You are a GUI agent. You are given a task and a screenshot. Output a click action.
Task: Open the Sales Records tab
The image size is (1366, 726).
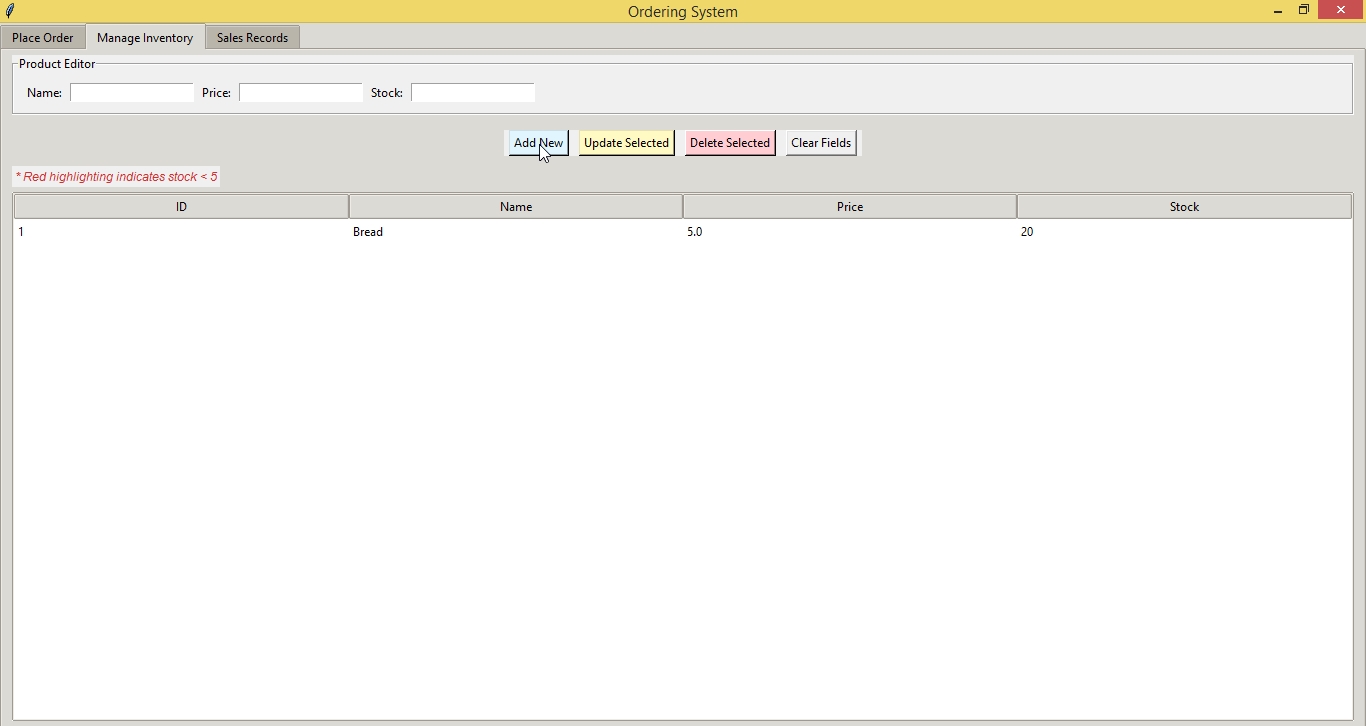(x=252, y=38)
